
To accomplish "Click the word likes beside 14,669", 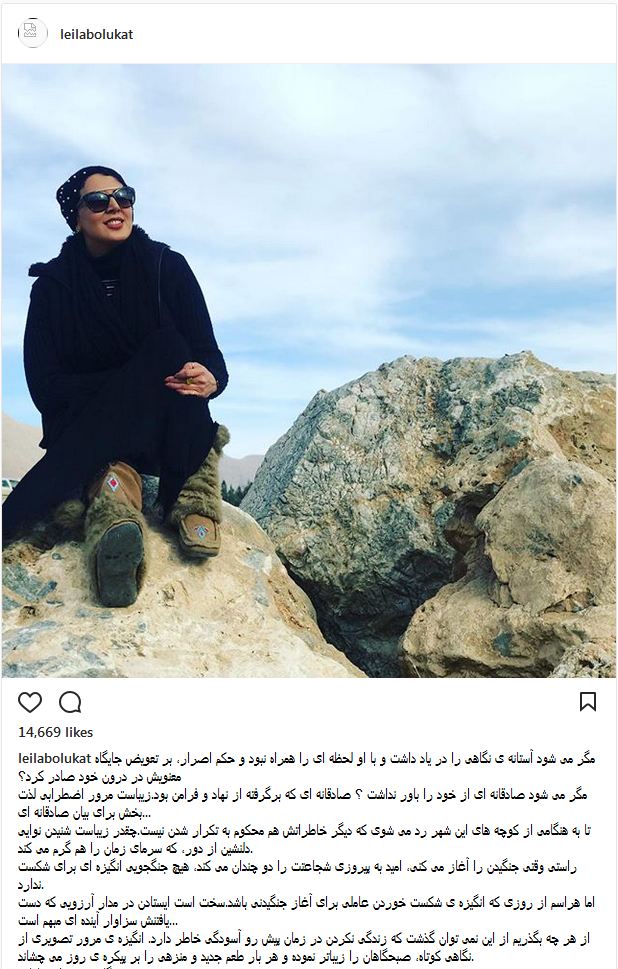I will (x=79, y=732).
